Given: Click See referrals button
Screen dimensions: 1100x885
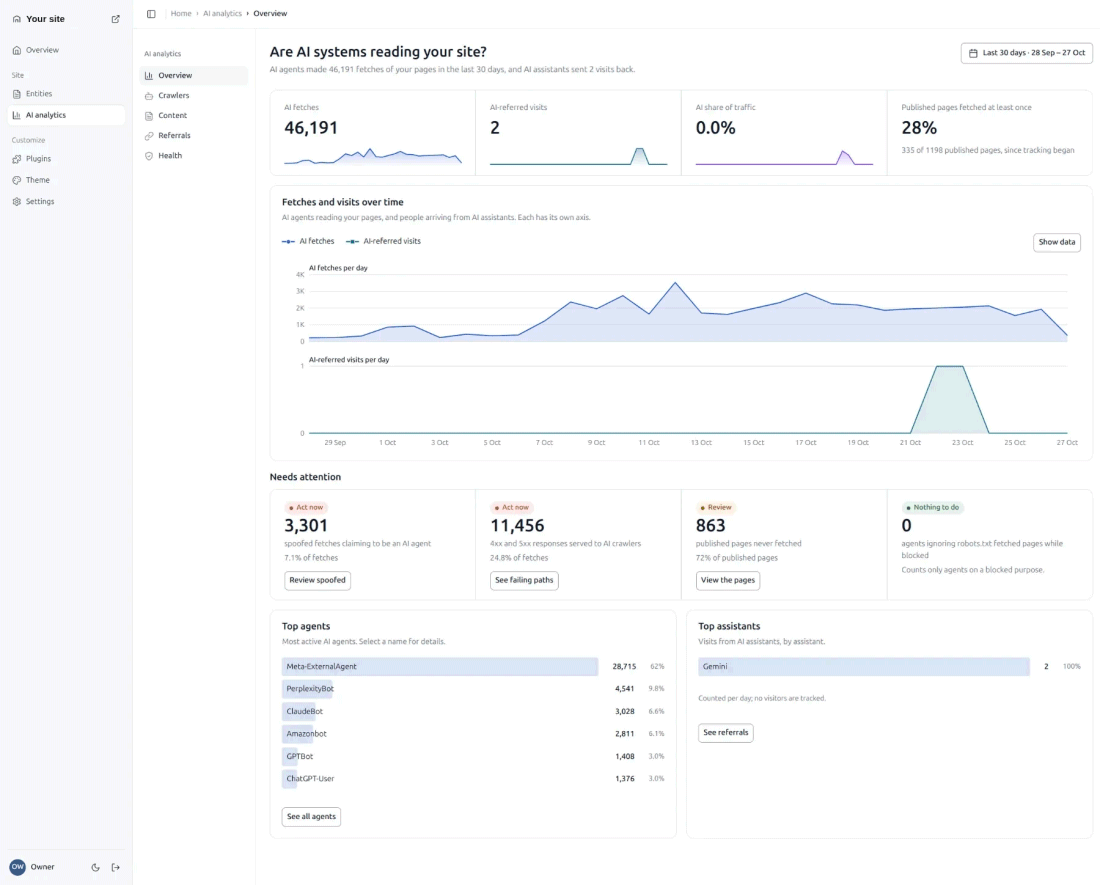Looking at the screenshot, I should tap(725, 733).
